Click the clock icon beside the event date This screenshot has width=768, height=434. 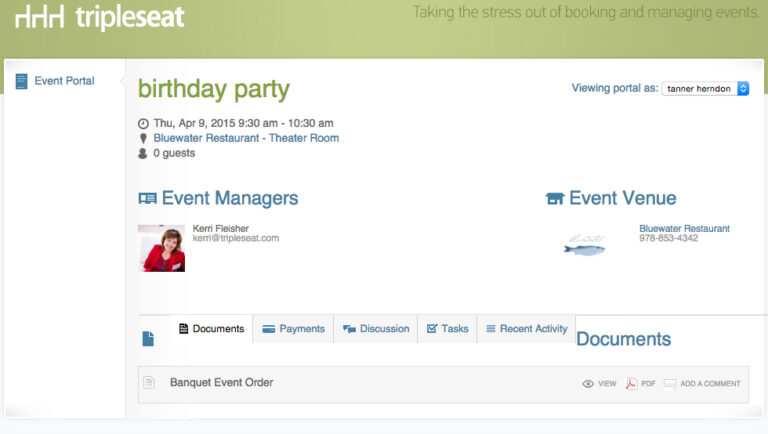tap(143, 123)
